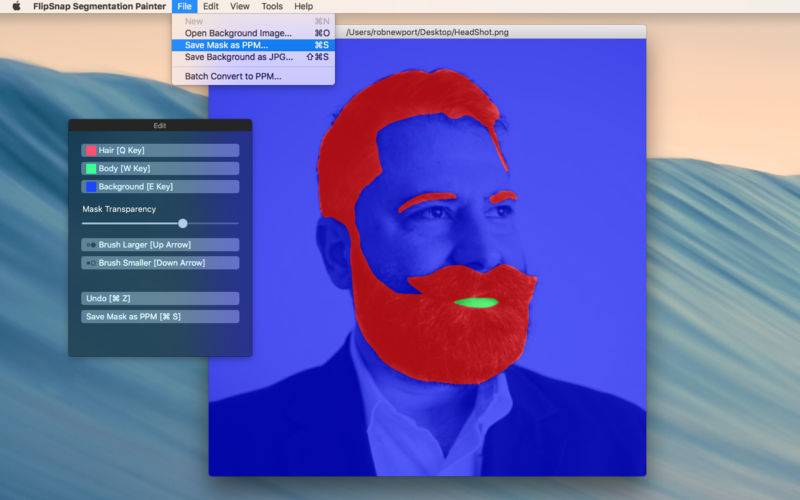The width and height of the screenshot is (800, 500).
Task: Select the Background [E Key] label button
Action: click(x=160, y=187)
